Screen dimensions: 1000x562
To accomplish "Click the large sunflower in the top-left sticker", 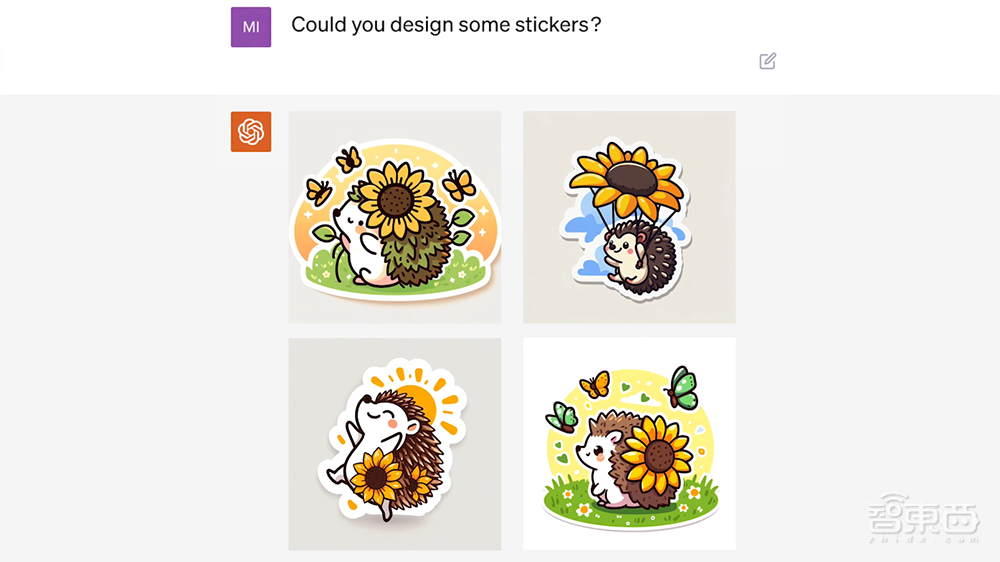I will 395,199.
